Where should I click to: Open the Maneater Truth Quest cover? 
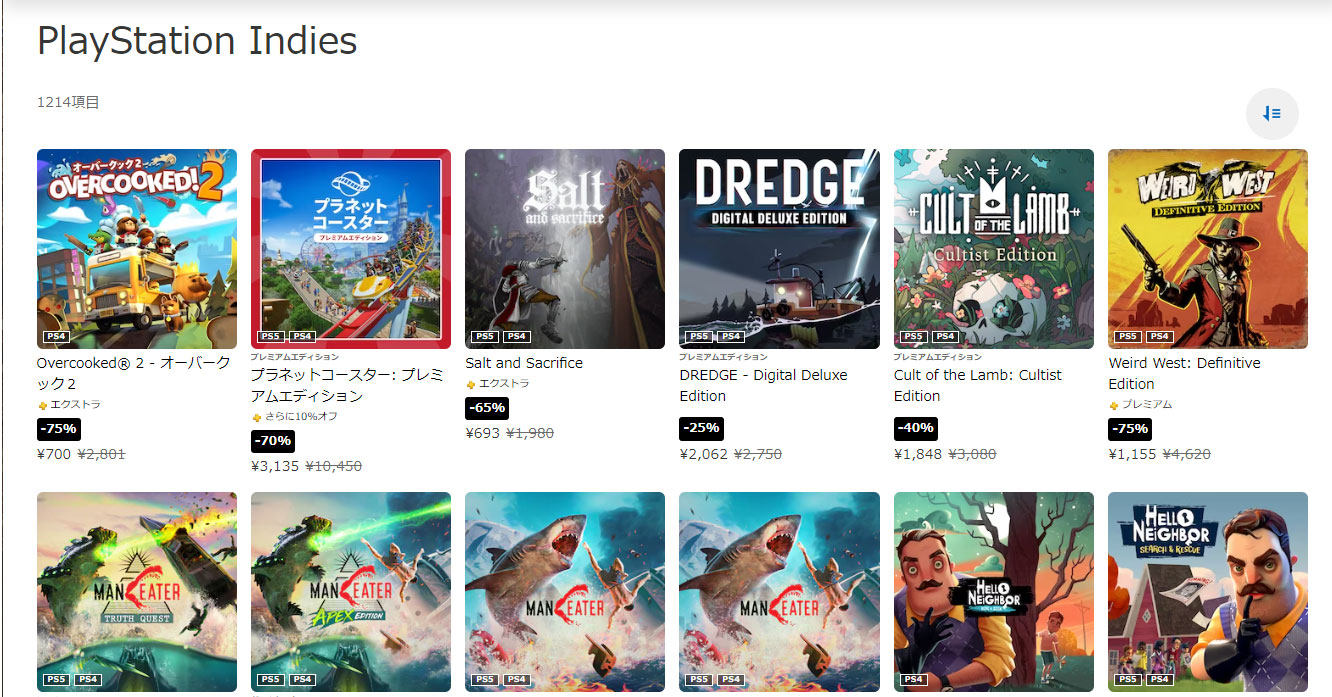pyautogui.click(x=137, y=592)
